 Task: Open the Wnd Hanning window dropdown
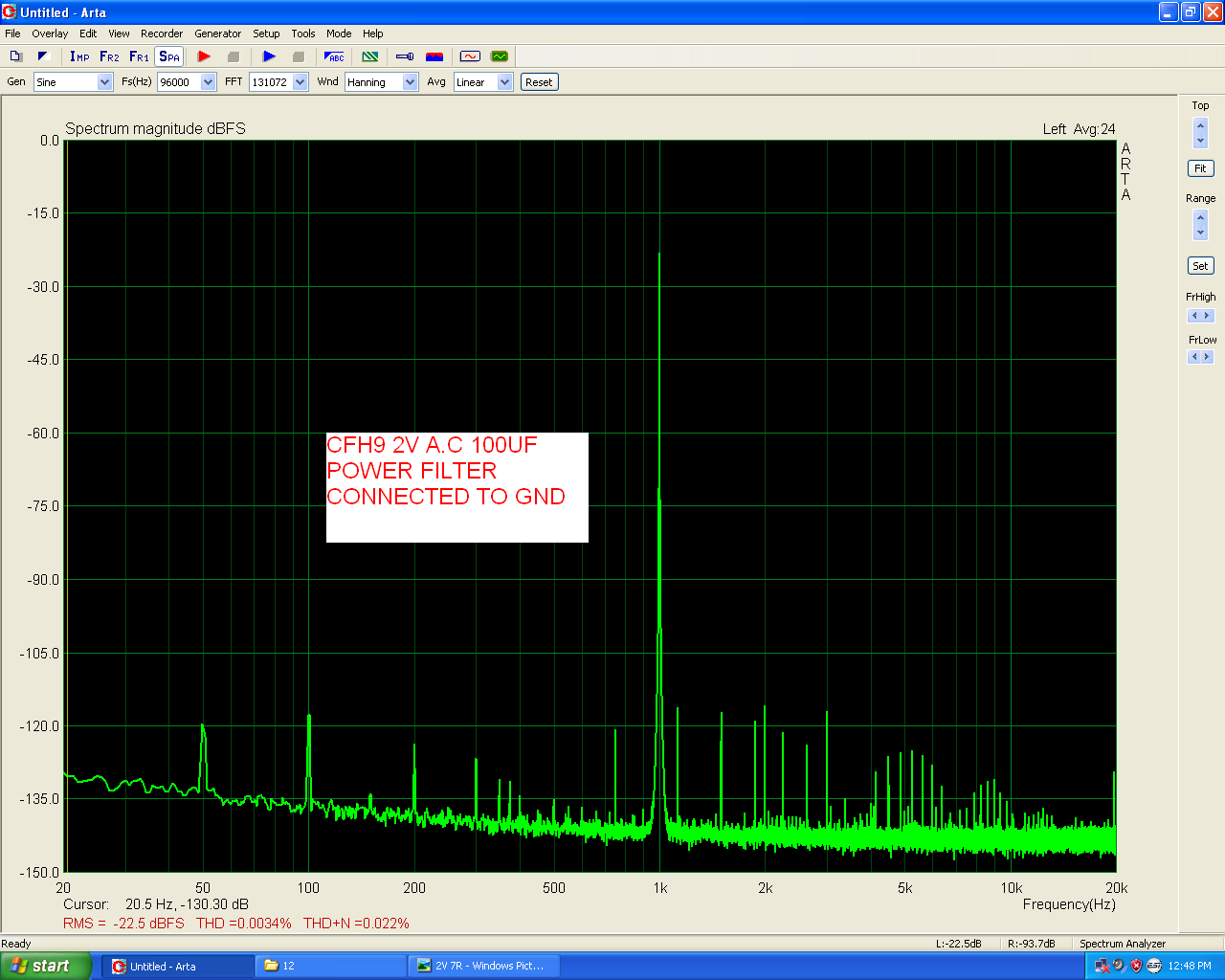pos(410,82)
